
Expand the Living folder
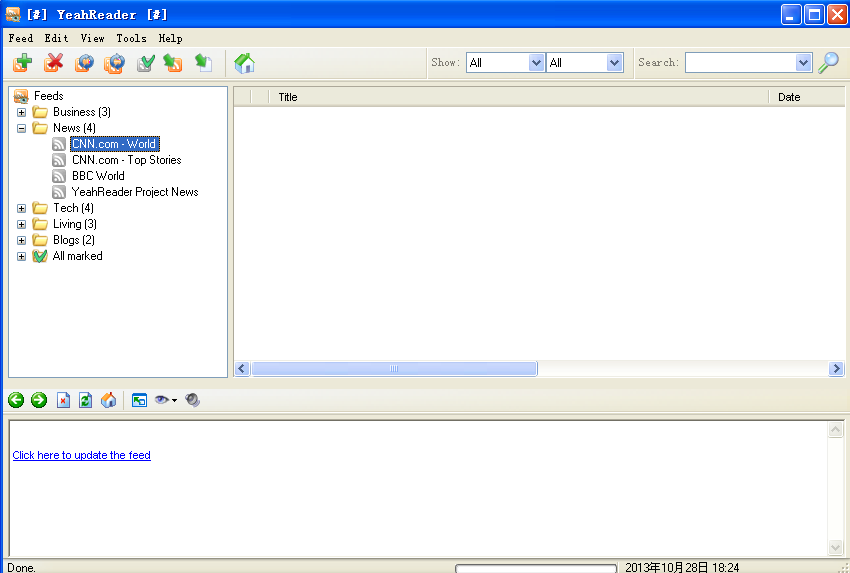(22, 224)
